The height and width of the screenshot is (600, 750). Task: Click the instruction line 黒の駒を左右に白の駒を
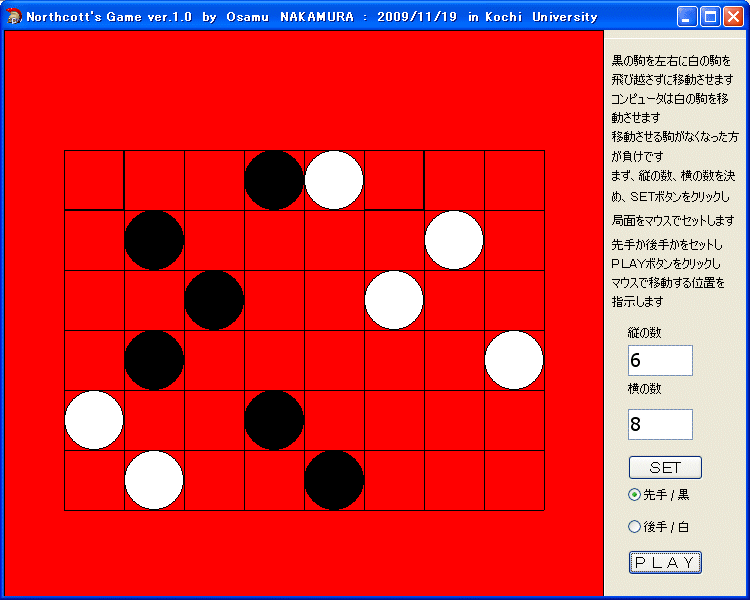point(671,61)
